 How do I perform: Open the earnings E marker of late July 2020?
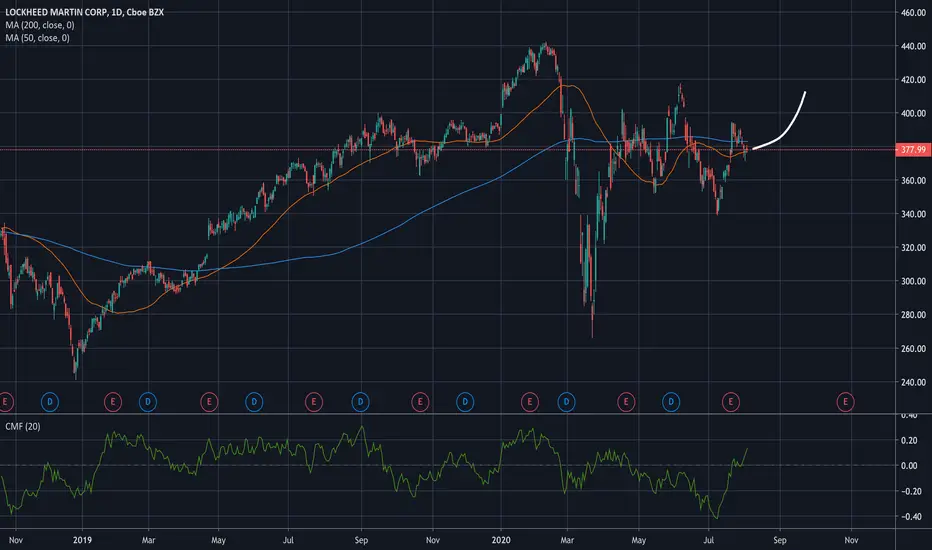coord(731,402)
